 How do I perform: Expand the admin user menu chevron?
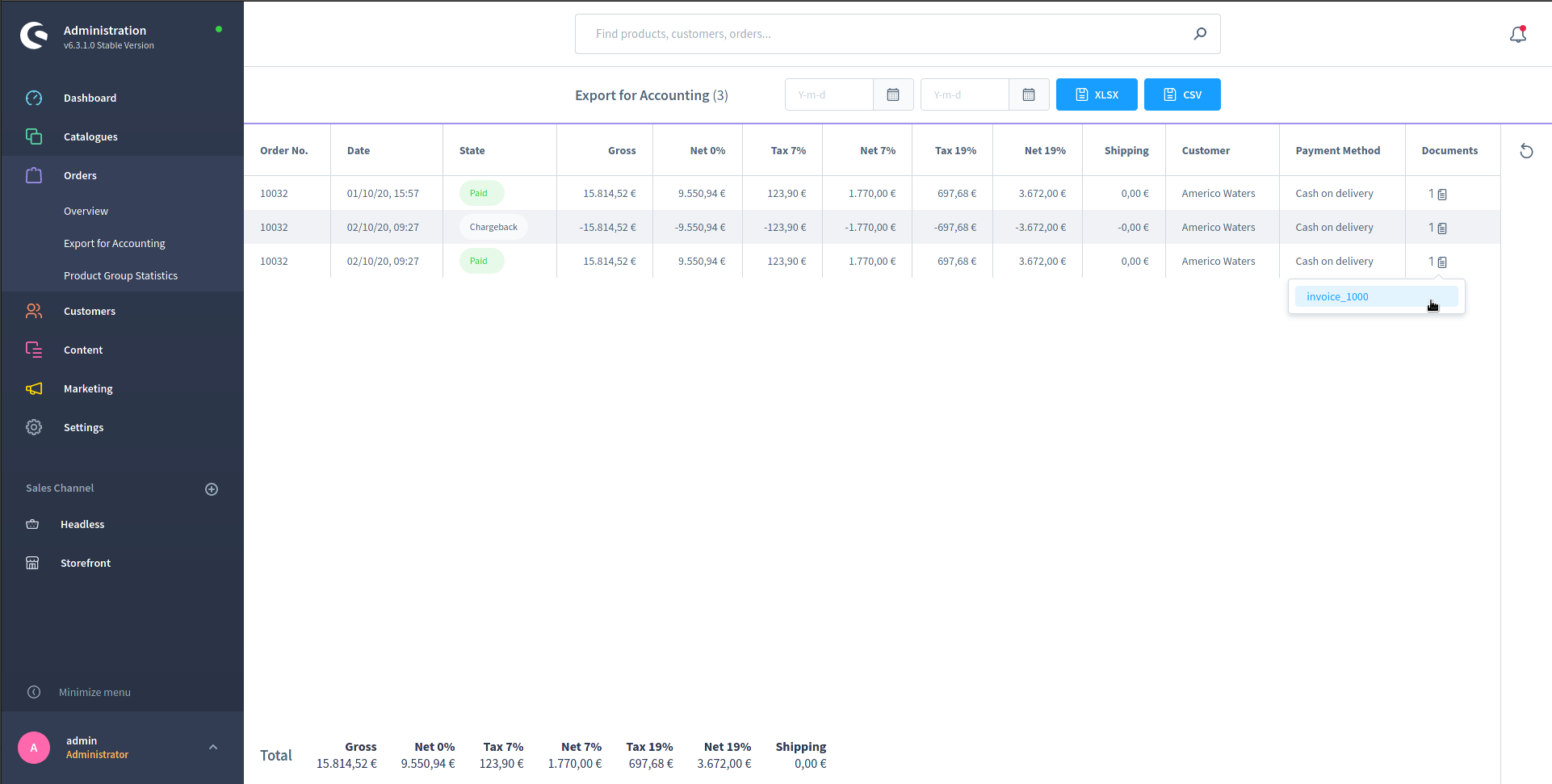pyautogui.click(x=213, y=747)
